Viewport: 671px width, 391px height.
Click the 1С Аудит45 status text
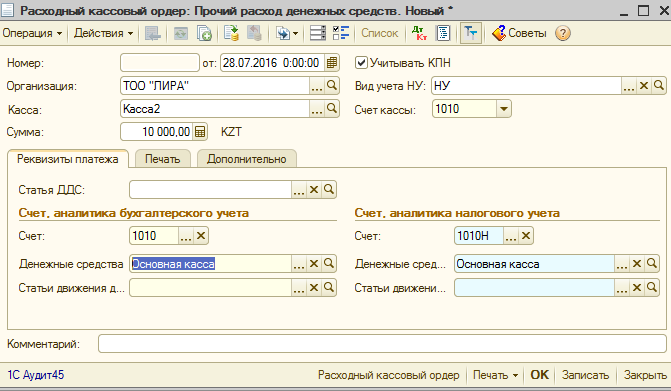(x=36, y=375)
